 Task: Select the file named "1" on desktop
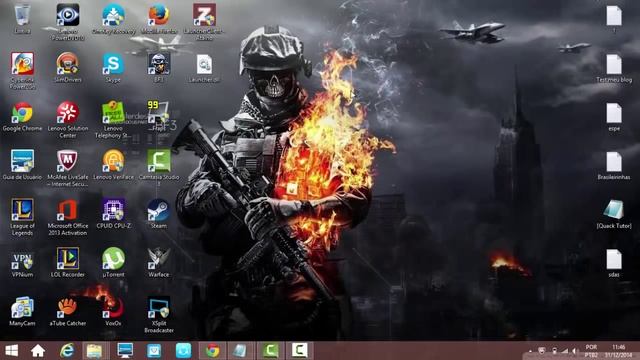click(614, 19)
